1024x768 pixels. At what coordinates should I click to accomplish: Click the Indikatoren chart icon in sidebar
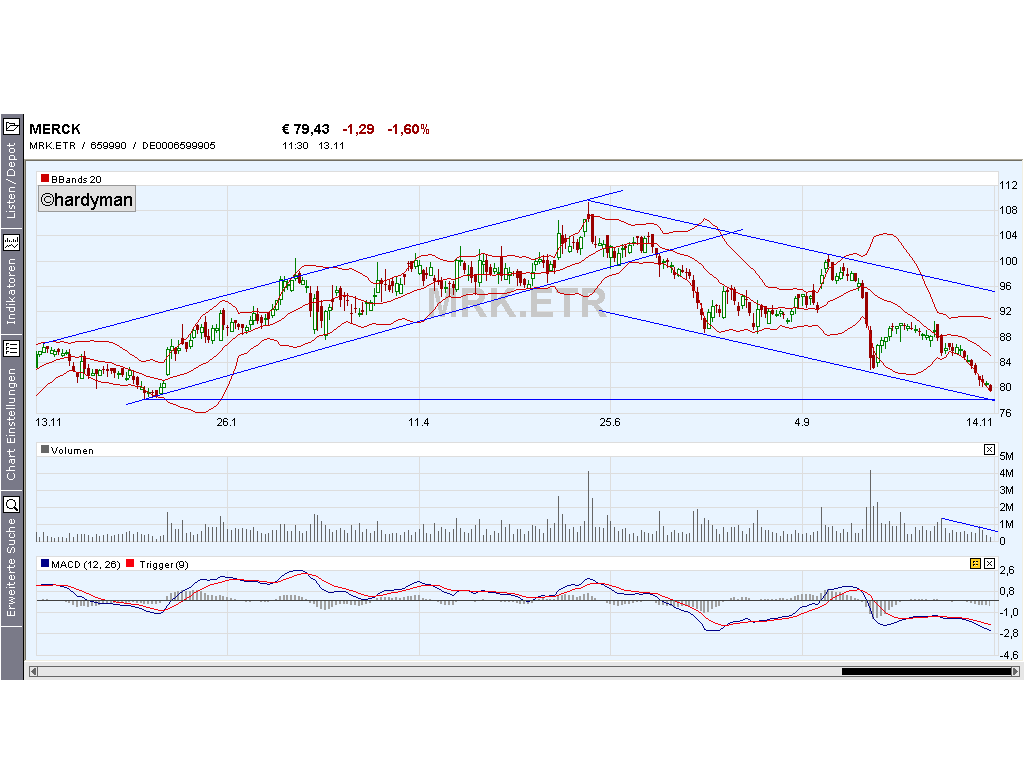coord(13,241)
